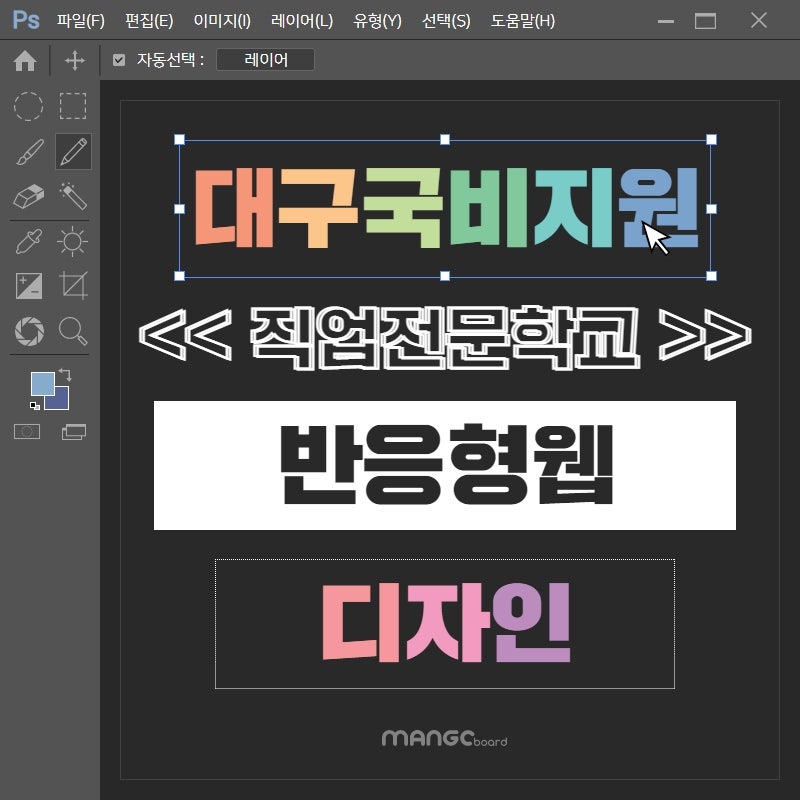Select the Magic Wand tool
800x800 pixels.
(73, 196)
